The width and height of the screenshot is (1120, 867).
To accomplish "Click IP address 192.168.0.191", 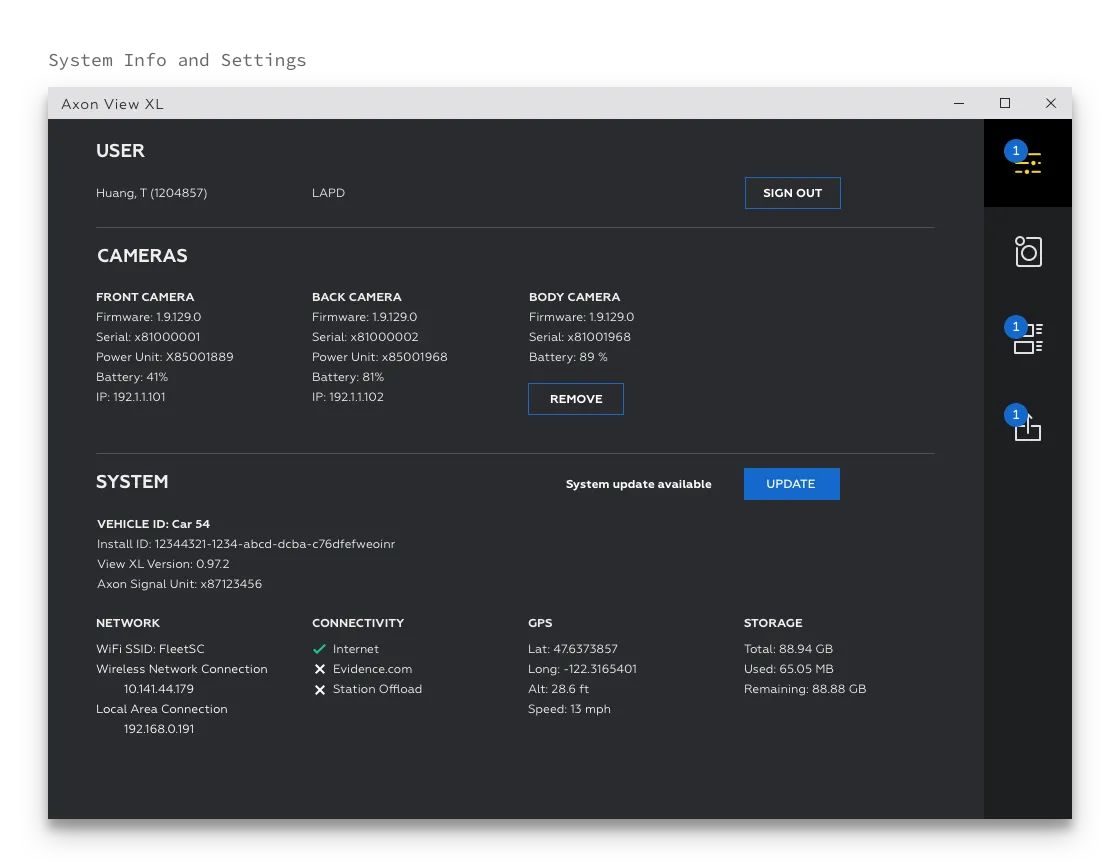I will 159,728.
